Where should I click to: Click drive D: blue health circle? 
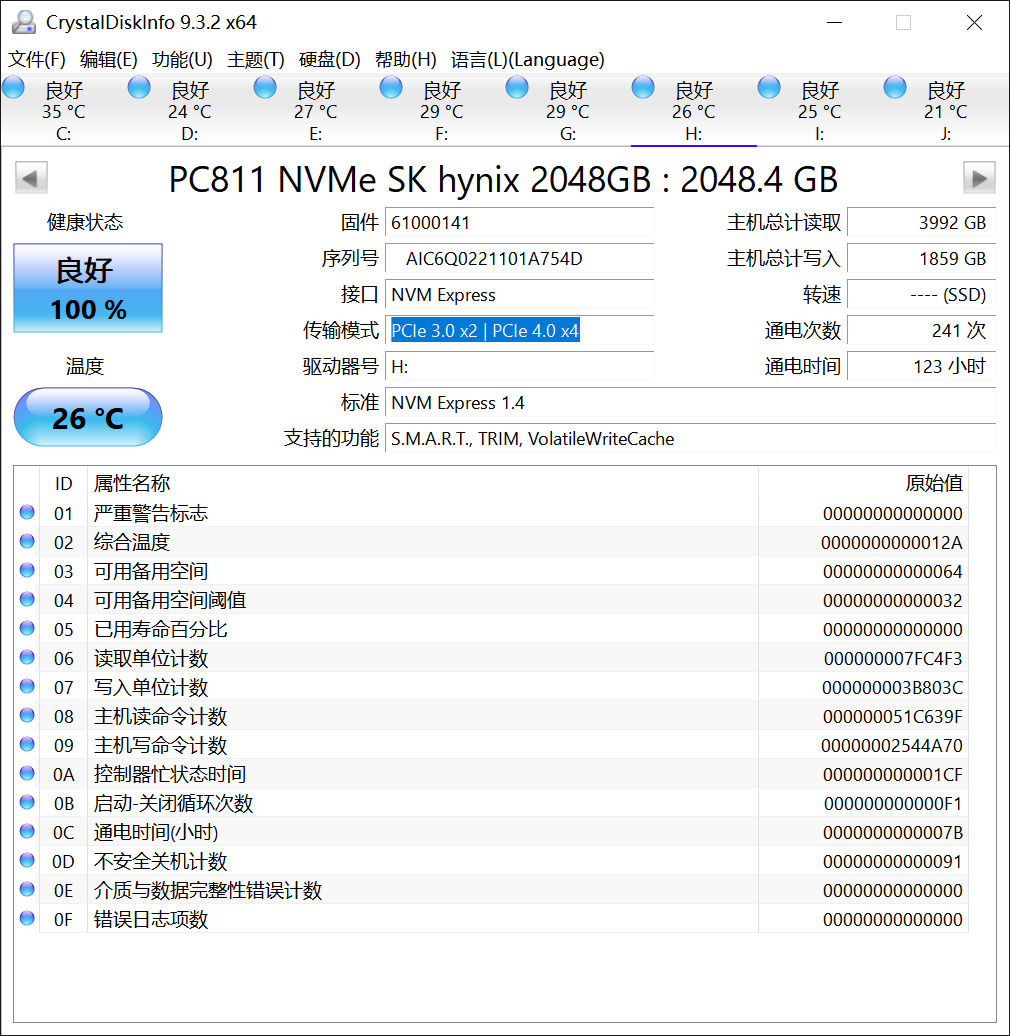(138, 87)
